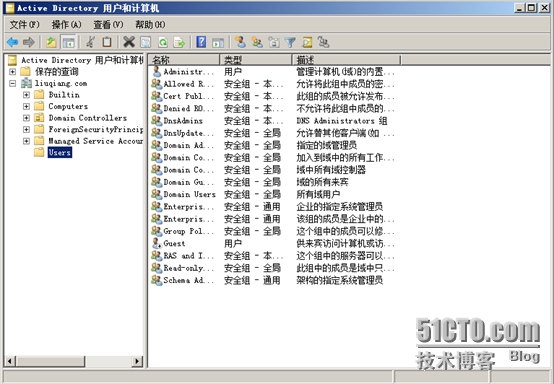Create a new organizational unit with its toolbar icon
Screen dimensions: 554x384
pyautogui.click(x=274, y=42)
